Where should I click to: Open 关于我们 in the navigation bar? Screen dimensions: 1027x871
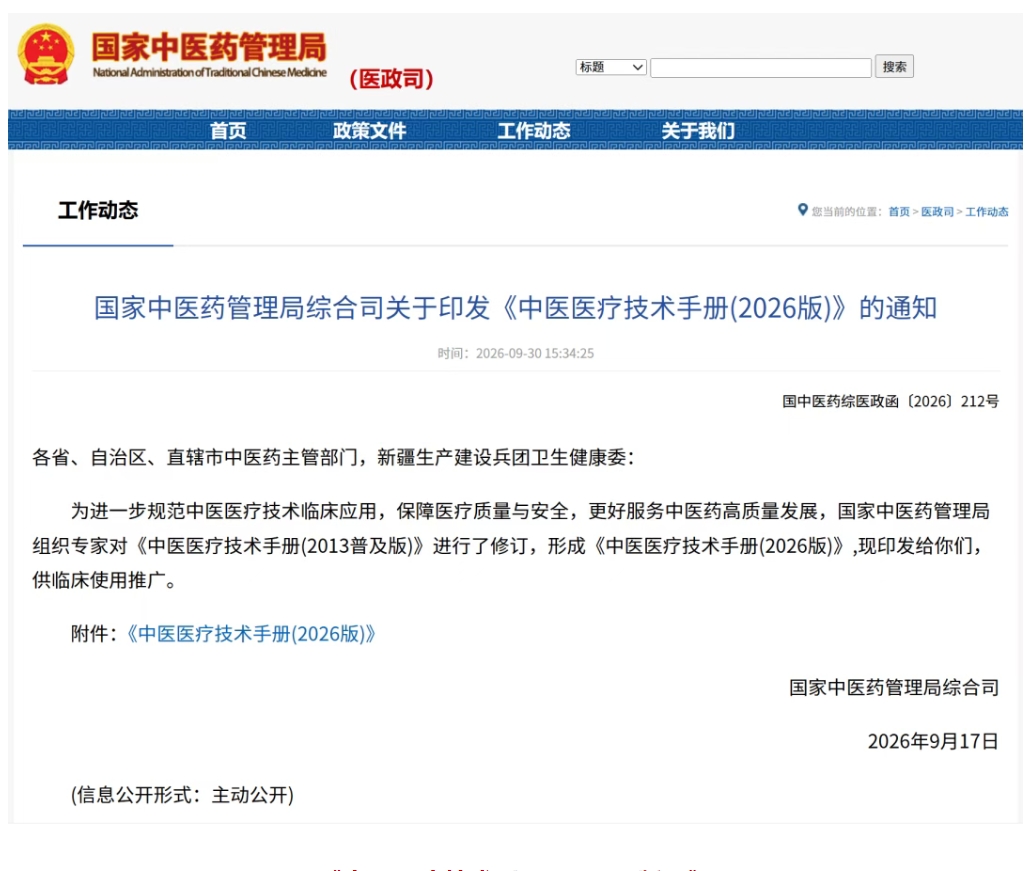(x=698, y=130)
